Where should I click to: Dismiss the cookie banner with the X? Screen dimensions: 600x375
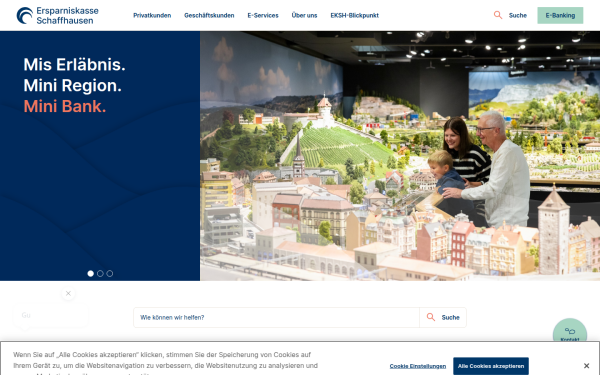(x=586, y=366)
